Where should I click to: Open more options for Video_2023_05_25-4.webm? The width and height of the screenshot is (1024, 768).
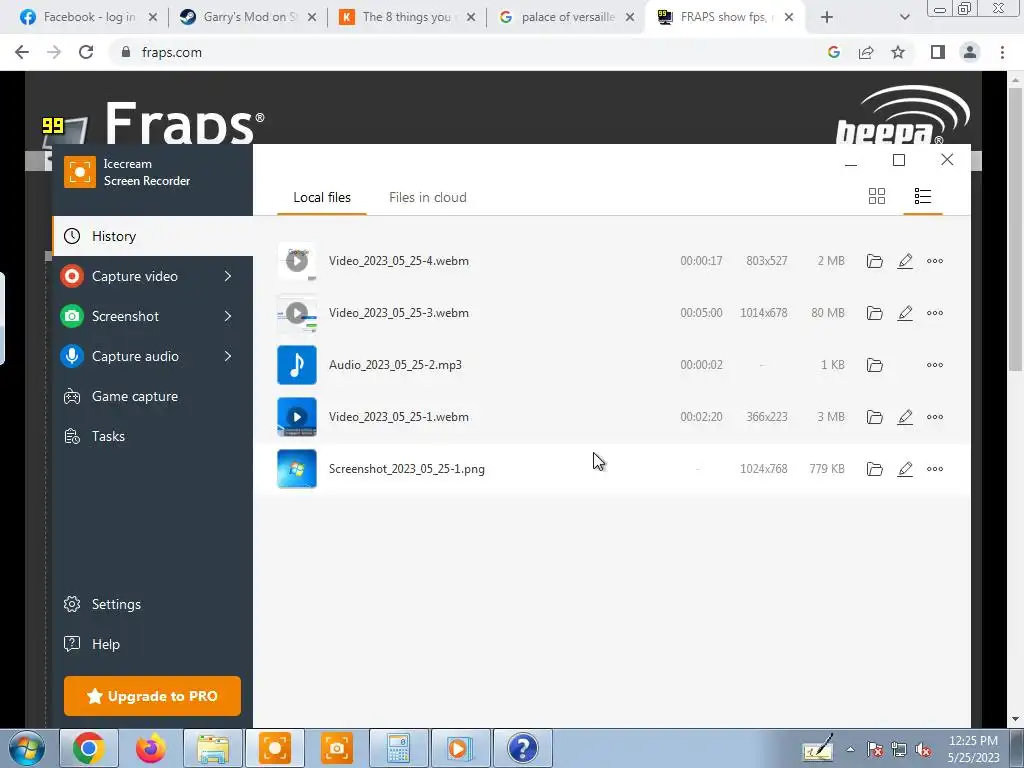(x=935, y=261)
